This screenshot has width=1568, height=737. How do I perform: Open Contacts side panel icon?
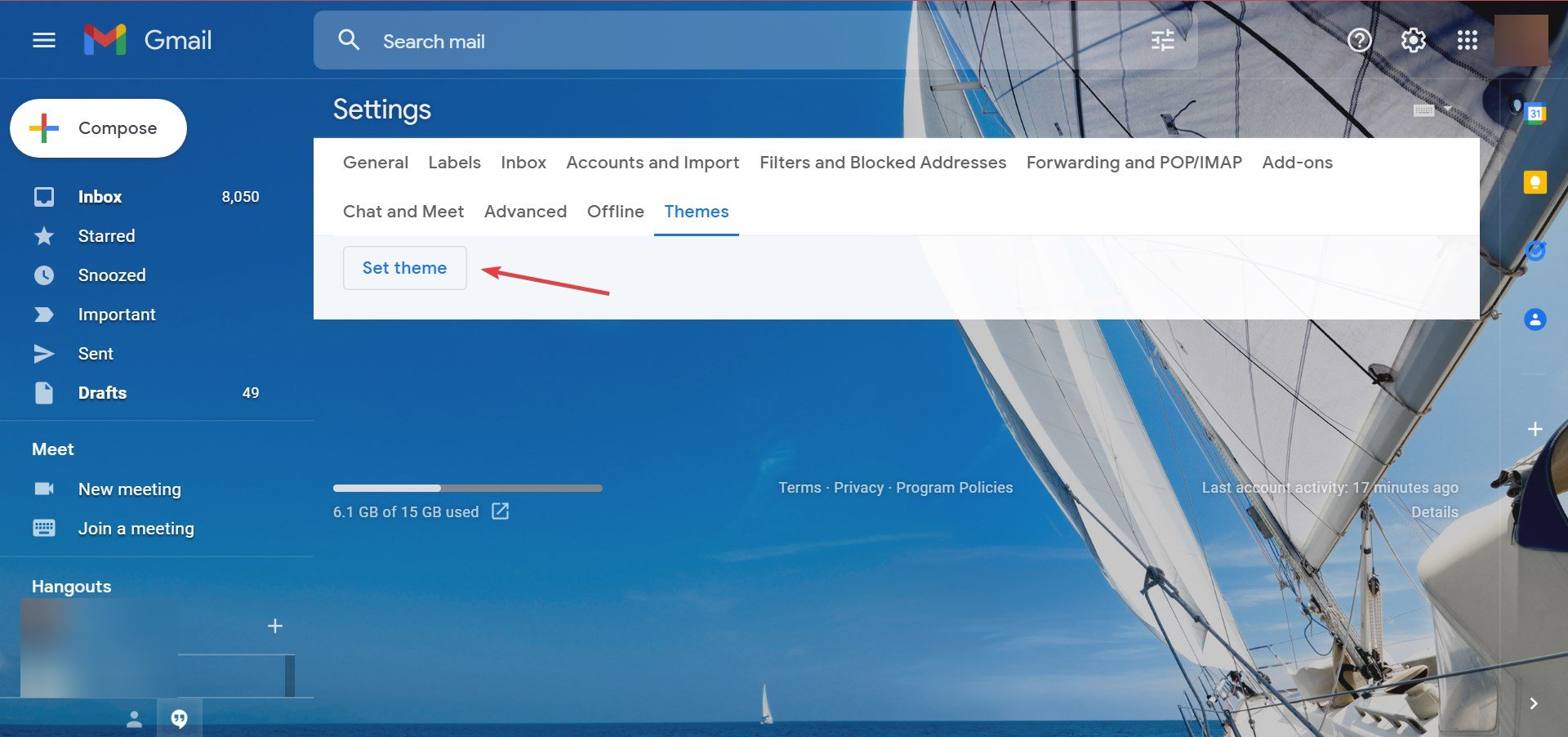click(1535, 319)
